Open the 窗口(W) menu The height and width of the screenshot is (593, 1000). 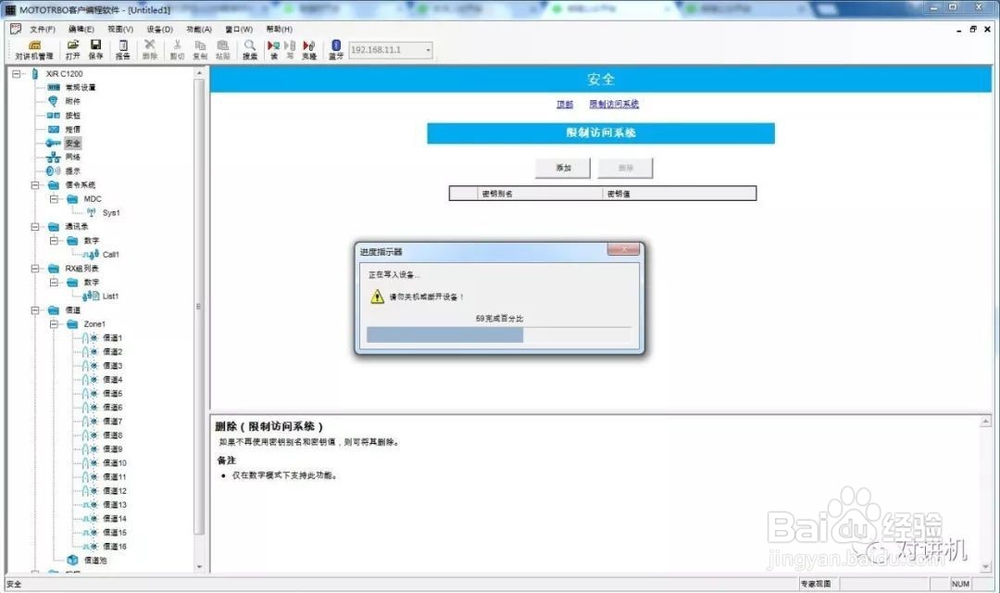[239, 29]
